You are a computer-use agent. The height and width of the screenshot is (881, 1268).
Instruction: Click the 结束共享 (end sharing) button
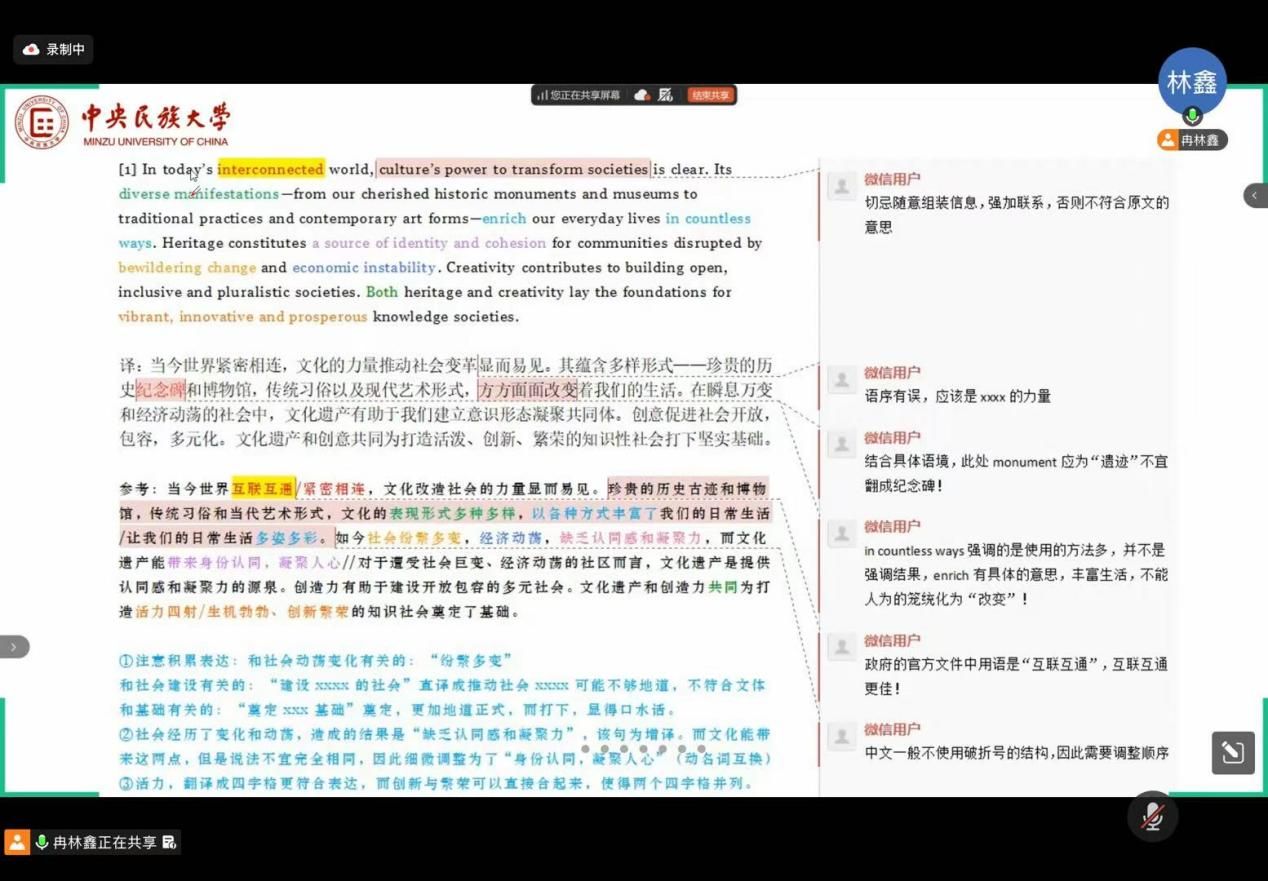point(710,95)
